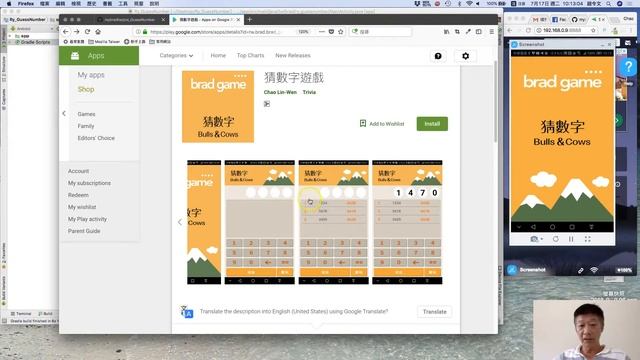Click the brad game app icon
Image resolution: width=640 pixels, height=360 pixels.
(218, 107)
